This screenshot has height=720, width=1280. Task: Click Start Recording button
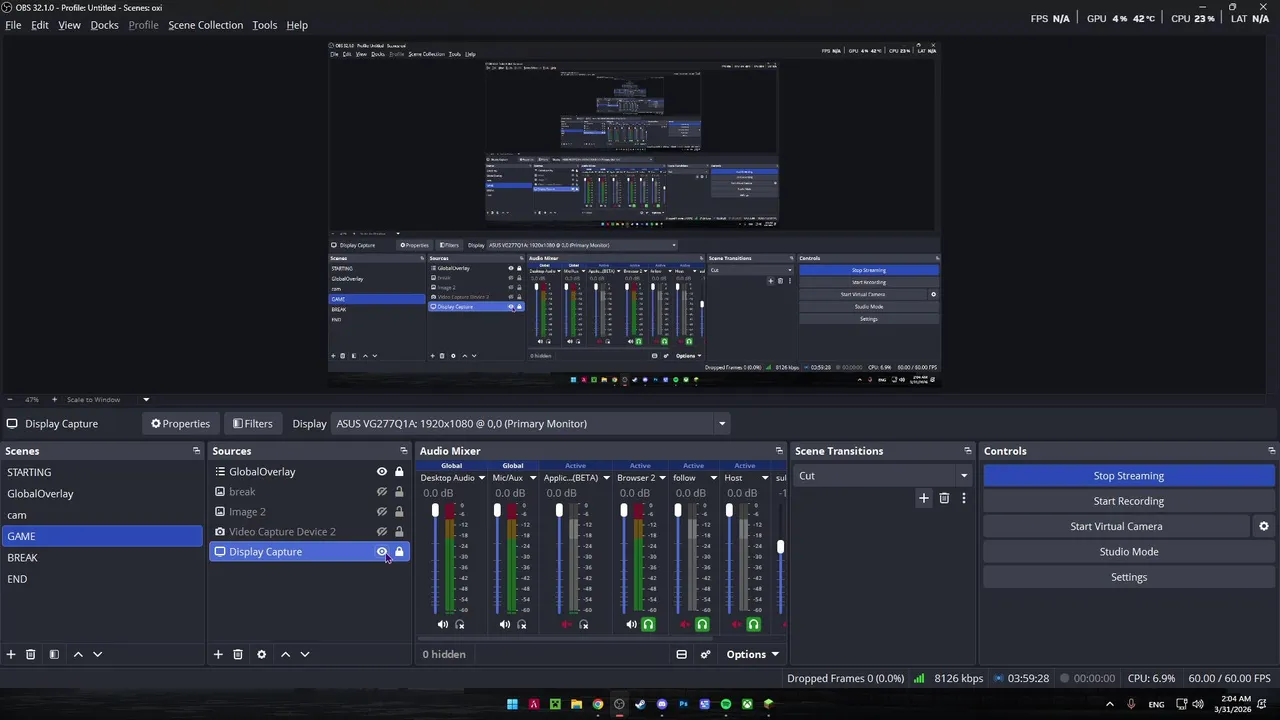(1128, 501)
